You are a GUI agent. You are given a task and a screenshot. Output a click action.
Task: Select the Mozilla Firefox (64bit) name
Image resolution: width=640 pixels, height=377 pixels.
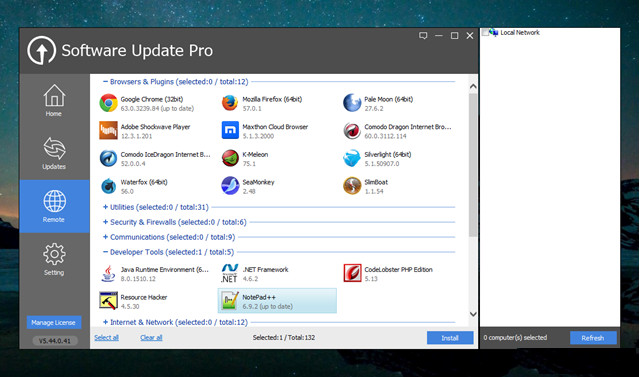click(272, 99)
